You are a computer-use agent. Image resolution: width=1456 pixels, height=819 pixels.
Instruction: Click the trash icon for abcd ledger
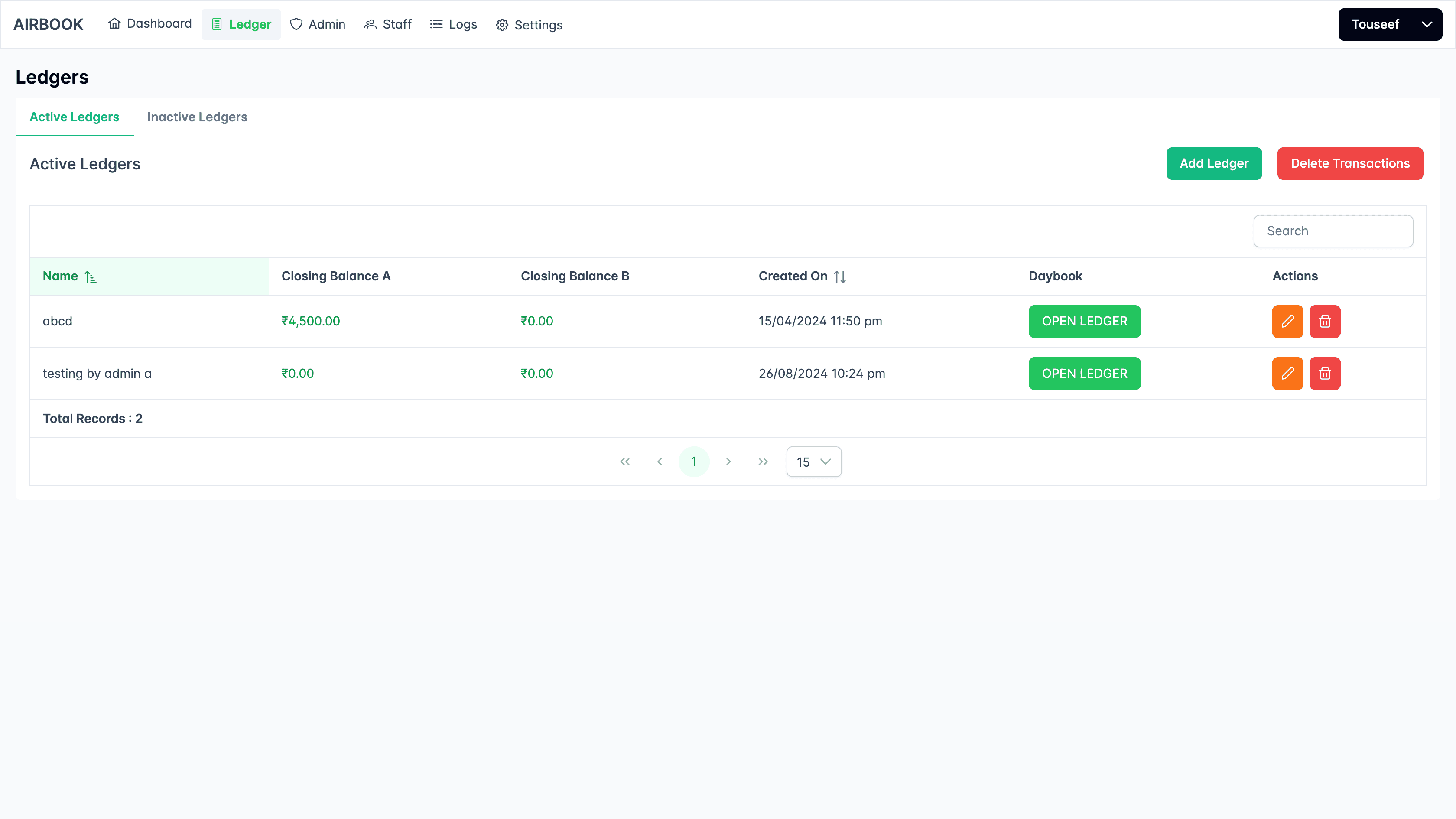click(1324, 321)
